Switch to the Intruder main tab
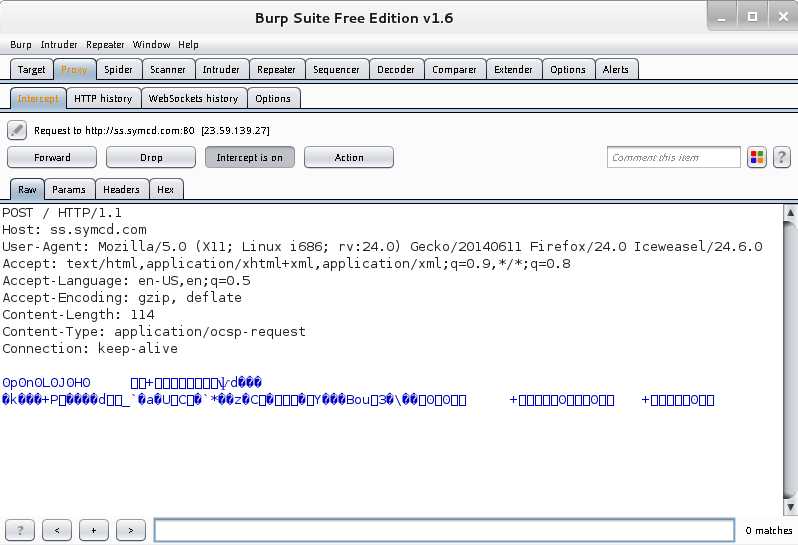This screenshot has height=545, width=798. (x=221, y=69)
